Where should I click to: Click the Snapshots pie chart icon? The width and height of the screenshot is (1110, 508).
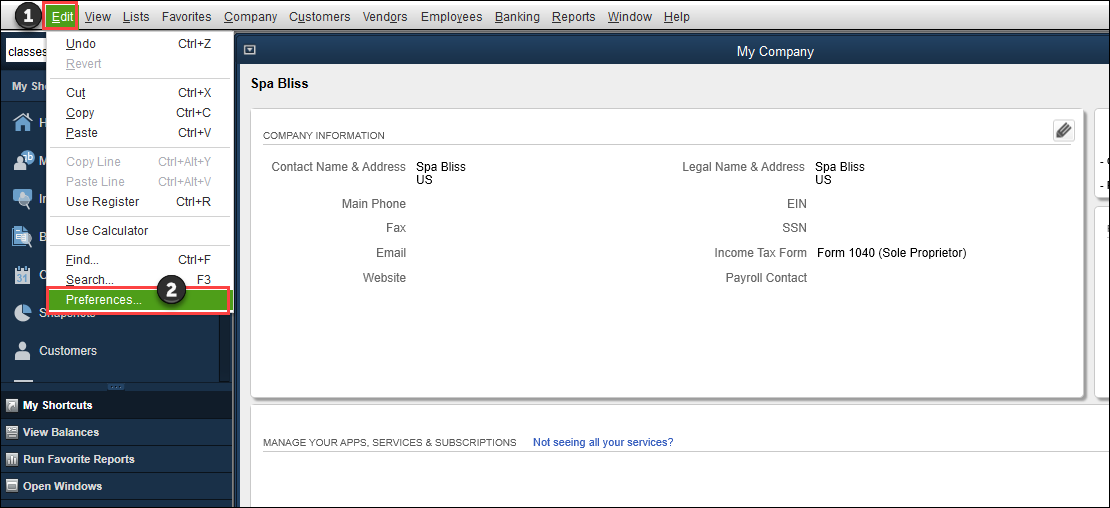click(x=23, y=313)
